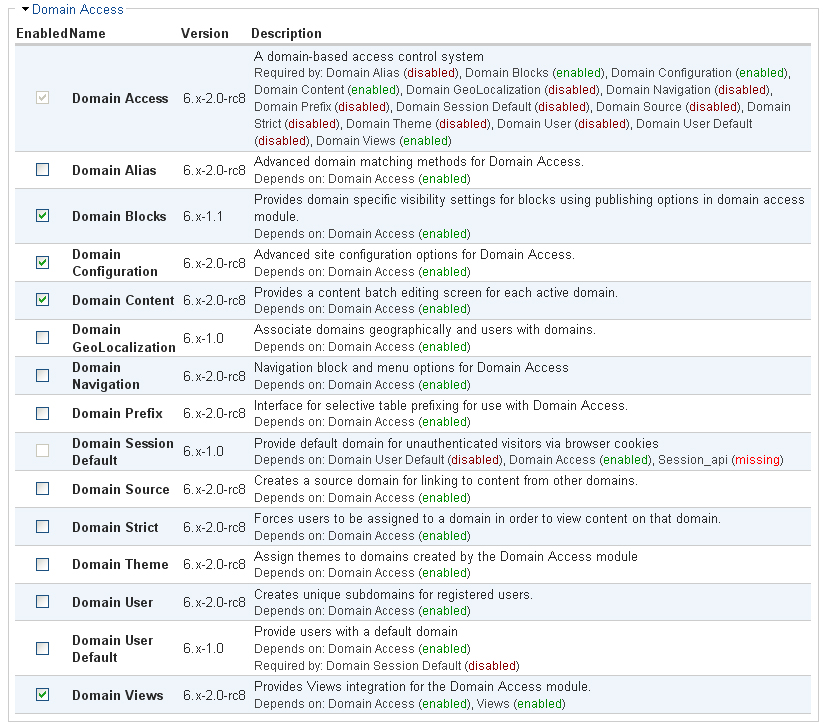Image resolution: width=824 pixels, height=725 pixels.
Task: Enable the Domain Theme module
Action: point(42,564)
